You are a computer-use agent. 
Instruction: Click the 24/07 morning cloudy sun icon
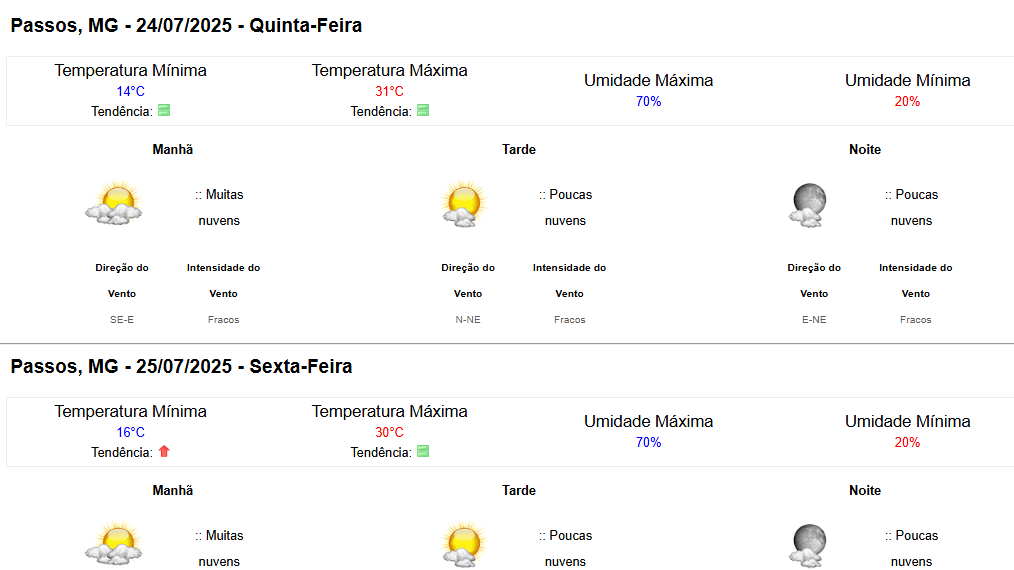pos(114,203)
